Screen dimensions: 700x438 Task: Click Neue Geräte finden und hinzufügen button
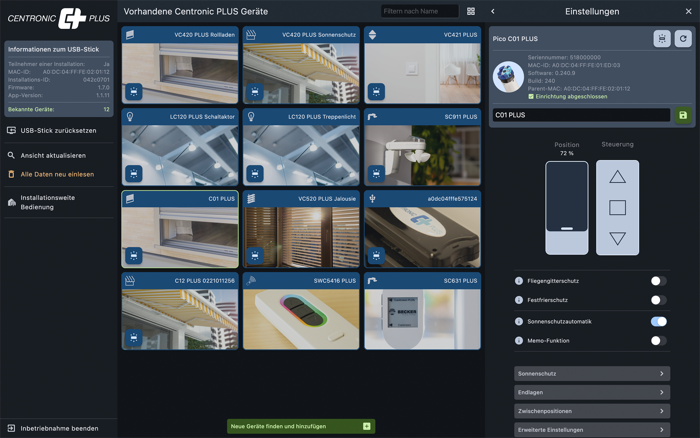301,426
